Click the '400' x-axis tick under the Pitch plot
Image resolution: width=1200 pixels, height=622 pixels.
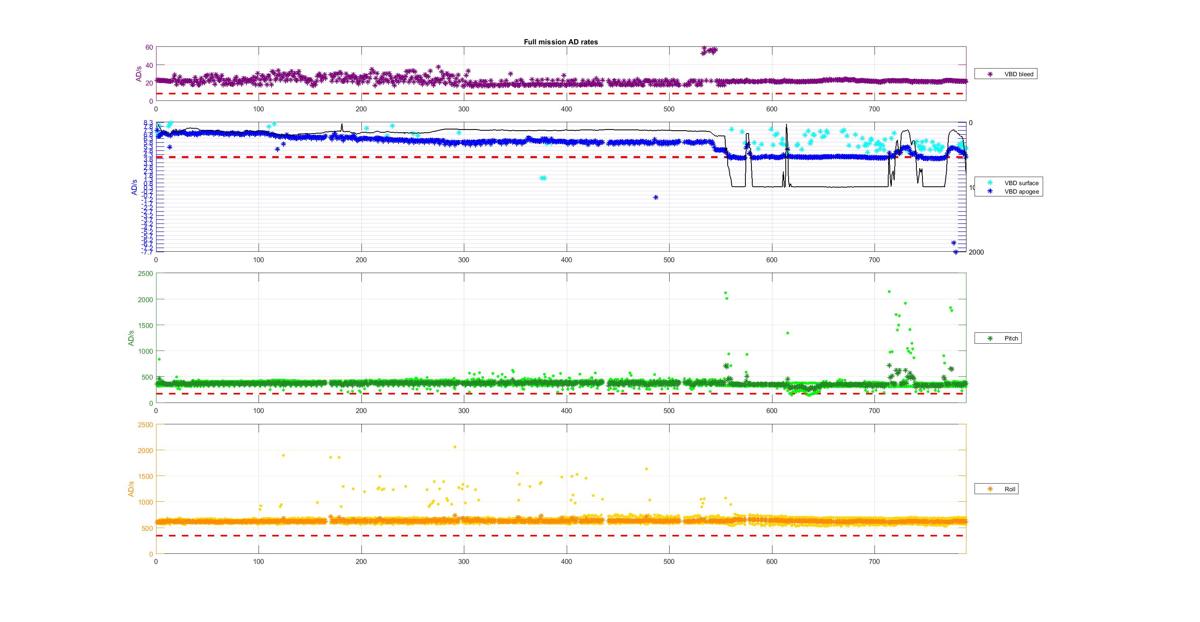click(566, 410)
